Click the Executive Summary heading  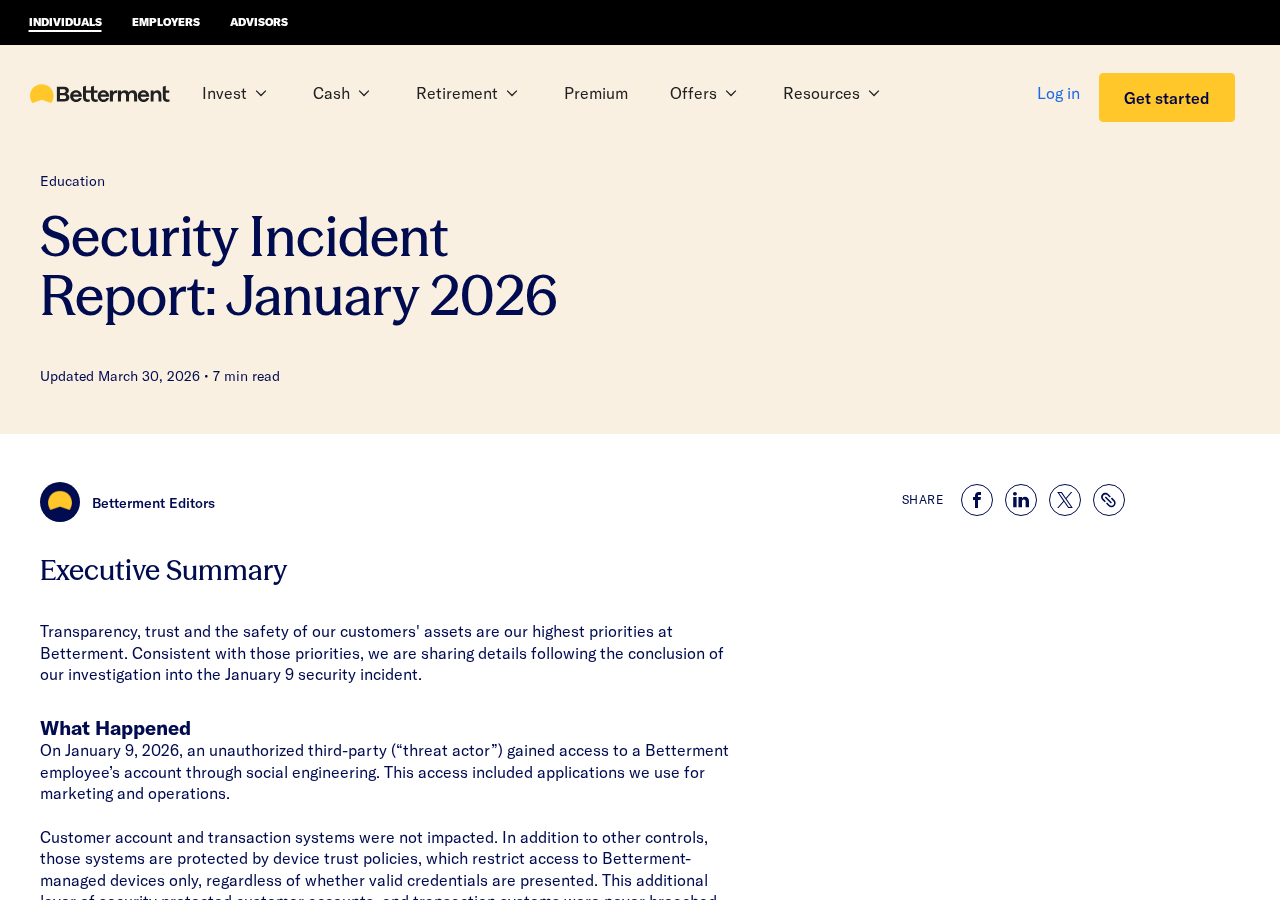[x=163, y=570]
